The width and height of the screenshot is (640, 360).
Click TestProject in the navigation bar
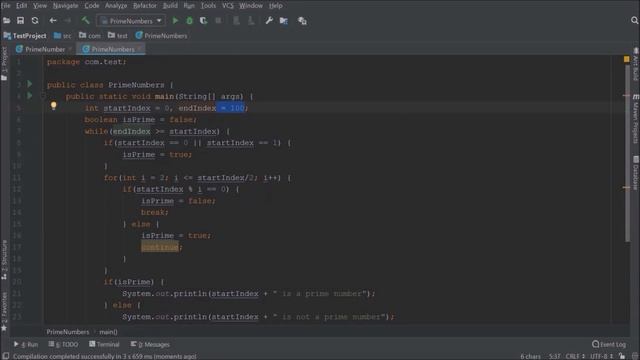(x=25, y=36)
